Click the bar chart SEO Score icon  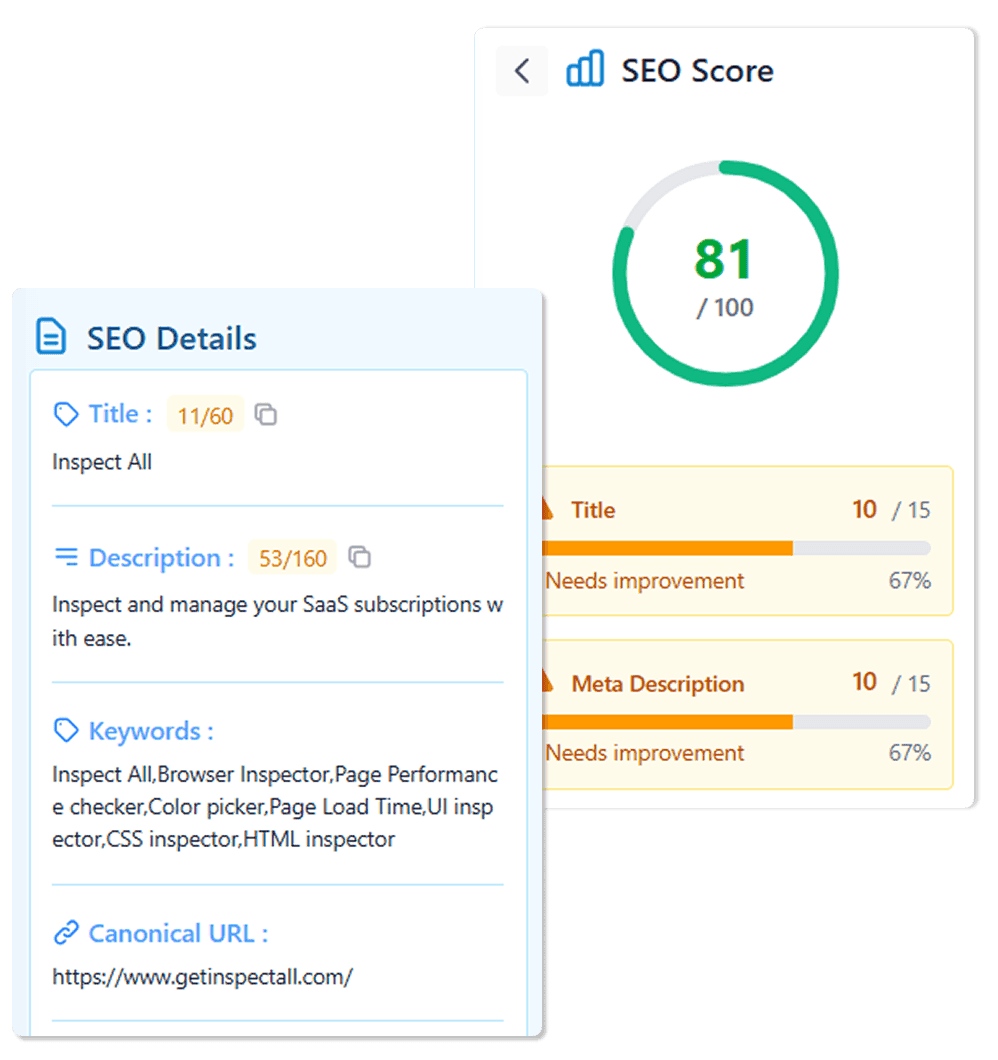tap(585, 70)
